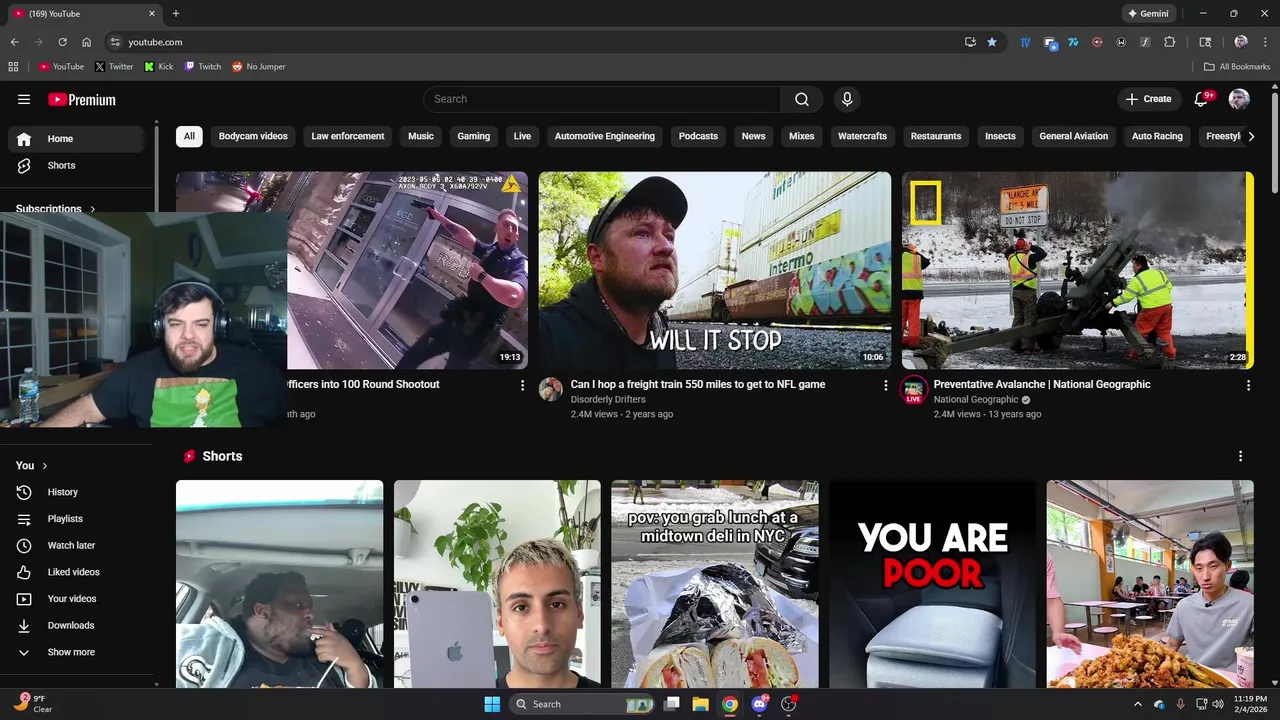Expand the You section
Viewport: 1280px width, 720px height.
coord(32,465)
